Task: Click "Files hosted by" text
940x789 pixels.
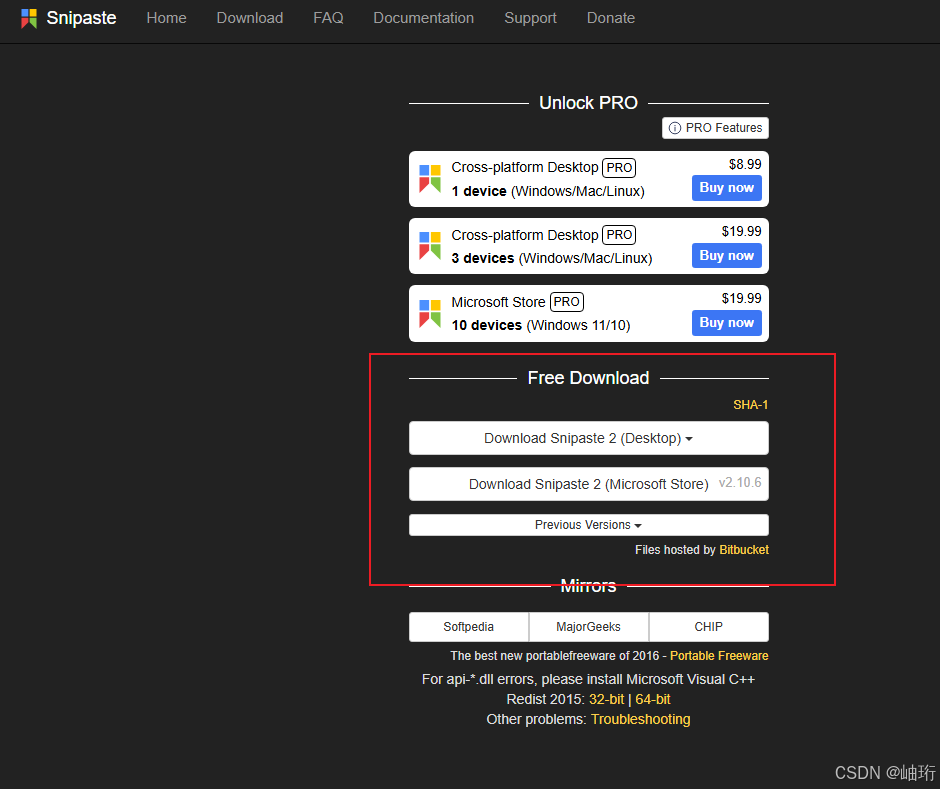Action: [675, 550]
